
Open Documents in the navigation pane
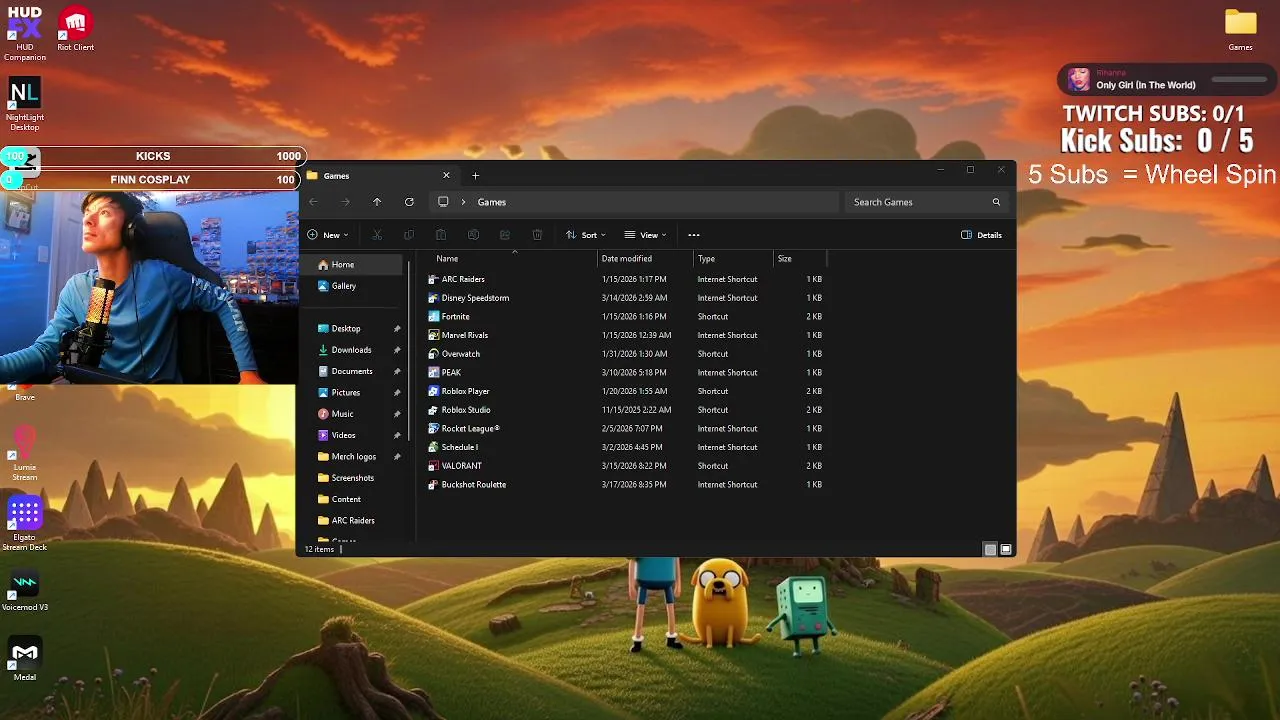pos(353,371)
